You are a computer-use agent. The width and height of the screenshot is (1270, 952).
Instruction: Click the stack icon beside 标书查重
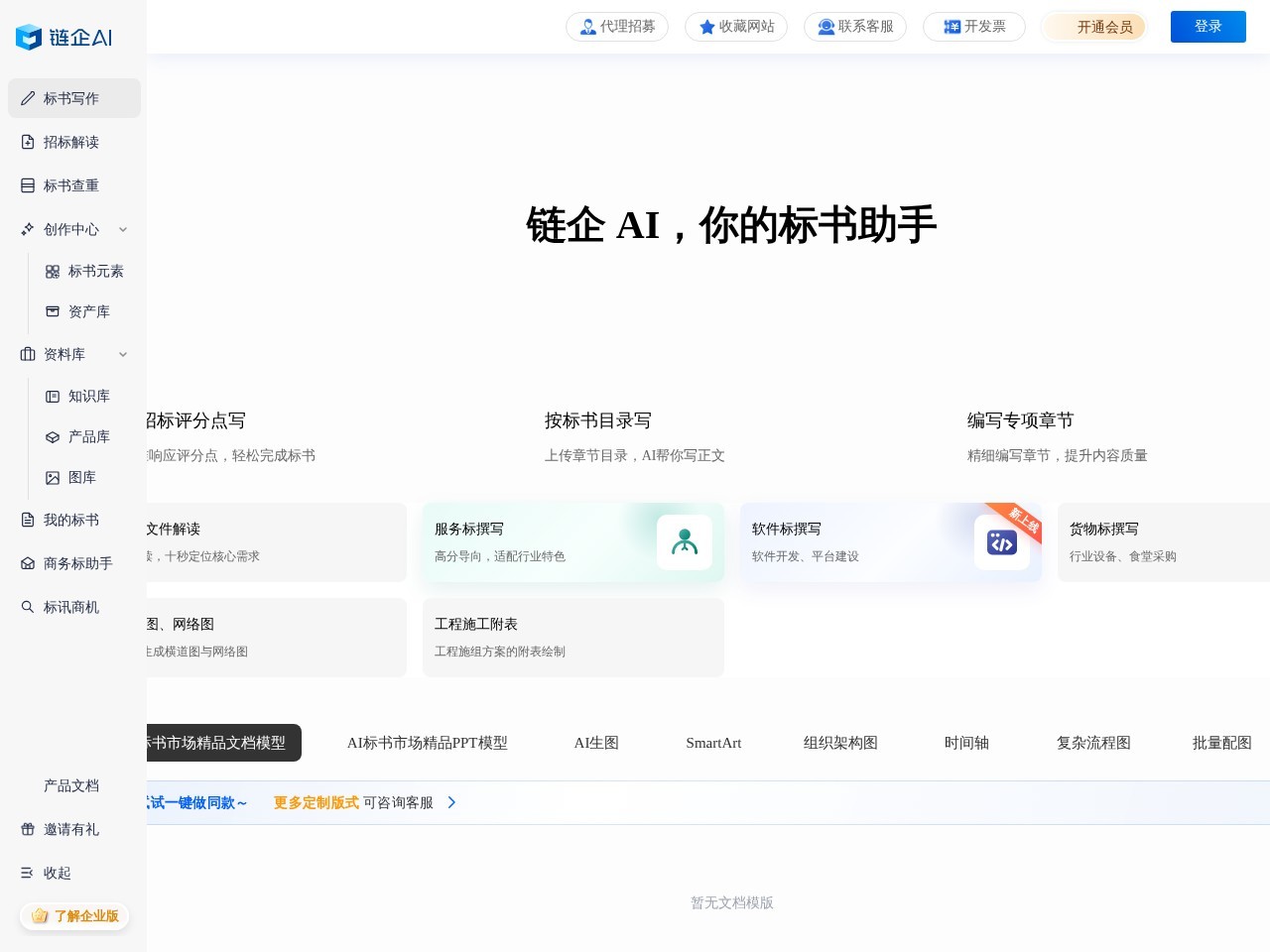point(28,185)
